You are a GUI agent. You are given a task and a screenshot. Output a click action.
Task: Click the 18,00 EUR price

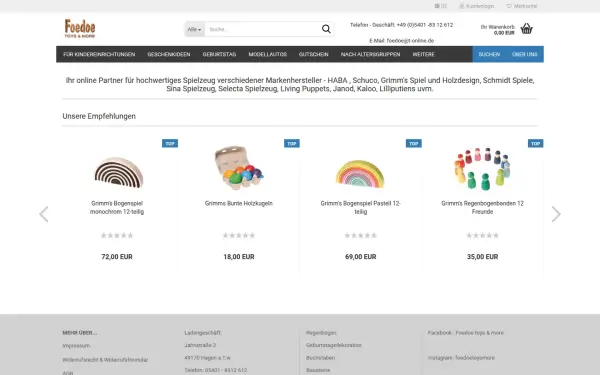239,257
